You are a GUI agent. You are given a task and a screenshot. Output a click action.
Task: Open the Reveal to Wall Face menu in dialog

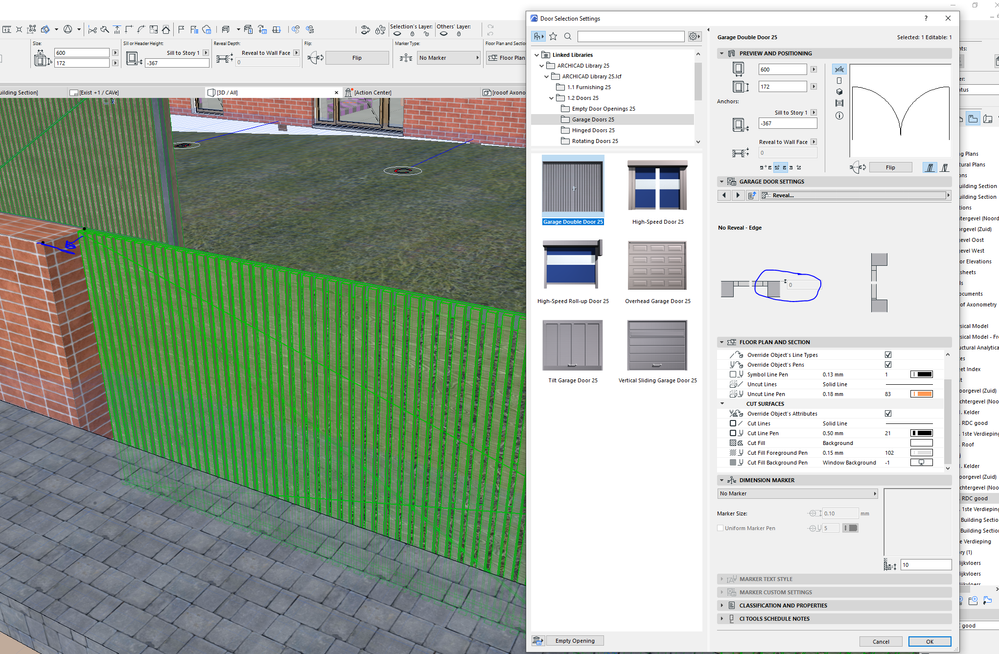[814, 142]
